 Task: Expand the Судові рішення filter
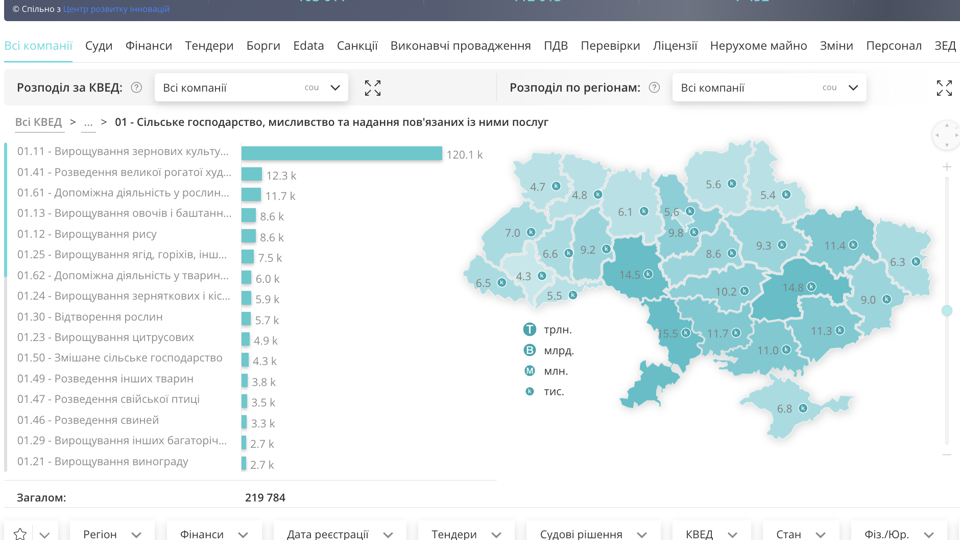point(593,534)
